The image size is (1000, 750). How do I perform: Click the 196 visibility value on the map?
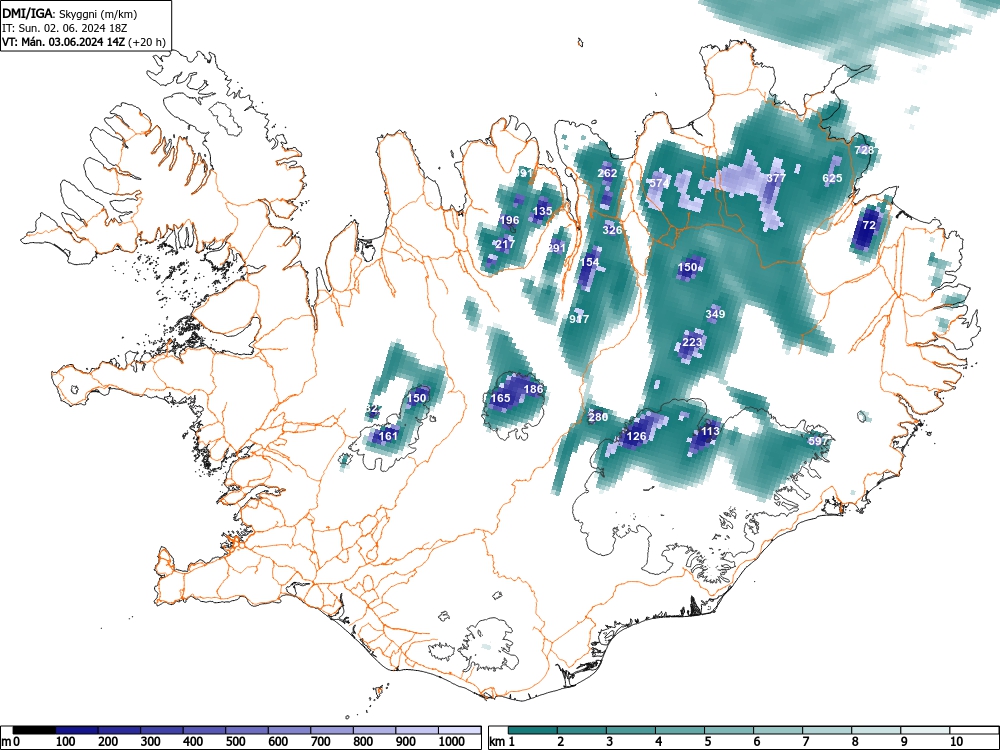[x=509, y=220]
